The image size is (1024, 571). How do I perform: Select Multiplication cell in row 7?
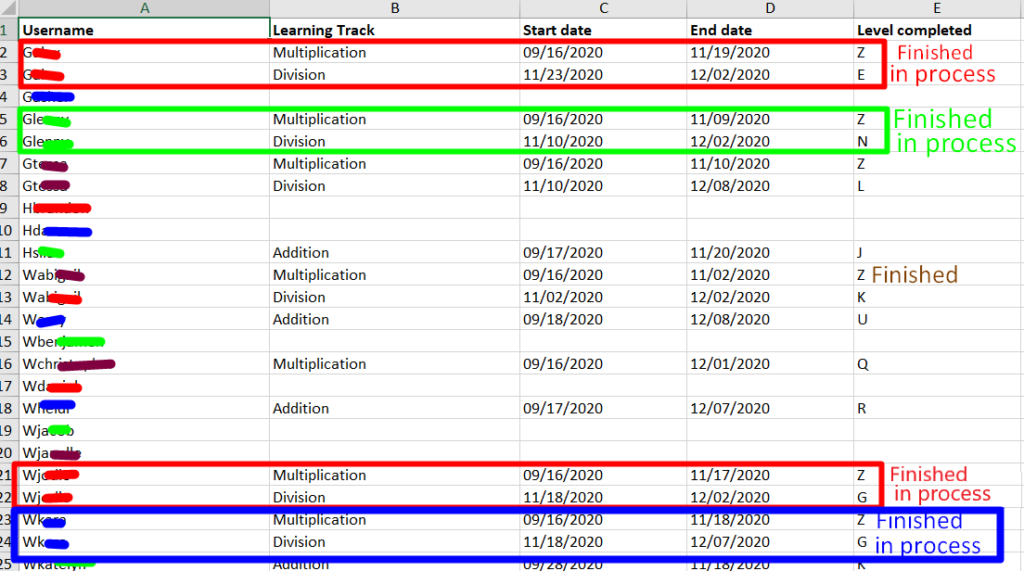(394, 163)
